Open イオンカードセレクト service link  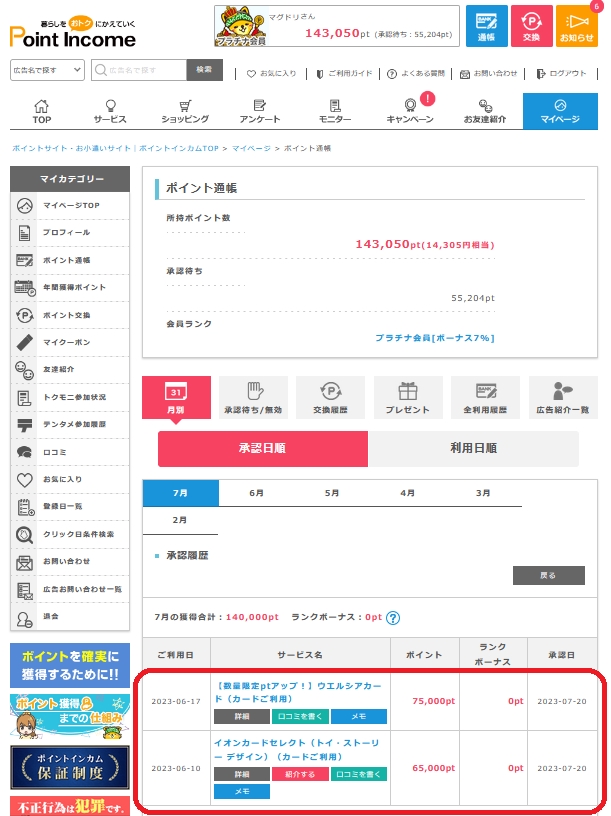tap(297, 749)
